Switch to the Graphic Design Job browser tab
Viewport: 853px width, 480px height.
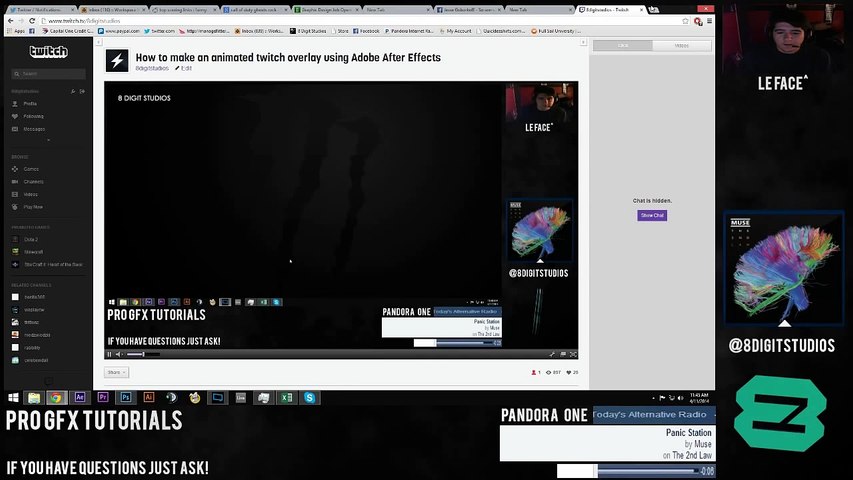(325, 10)
